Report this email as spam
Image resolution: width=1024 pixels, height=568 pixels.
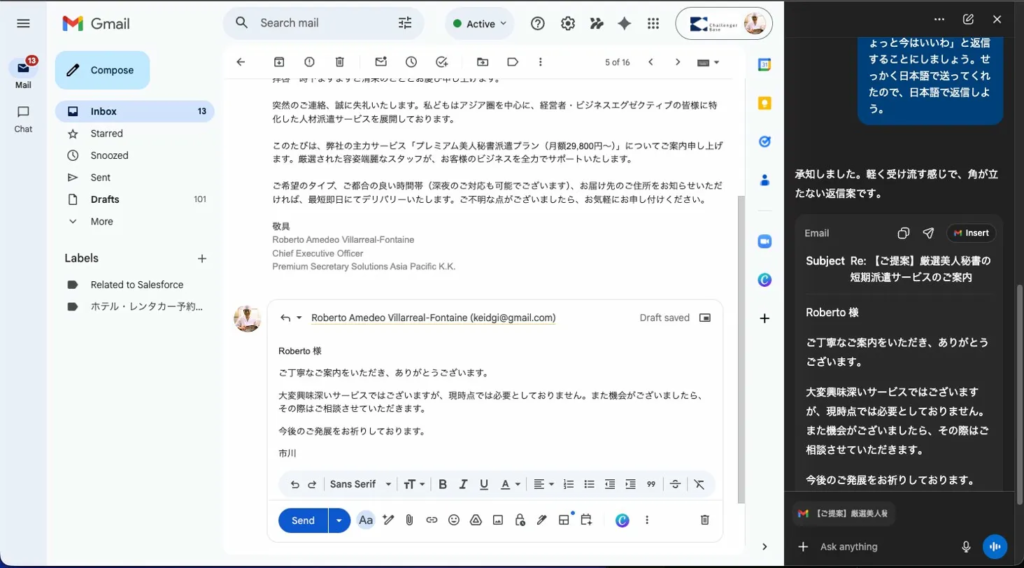pyautogui.click(x=309, y=62)
